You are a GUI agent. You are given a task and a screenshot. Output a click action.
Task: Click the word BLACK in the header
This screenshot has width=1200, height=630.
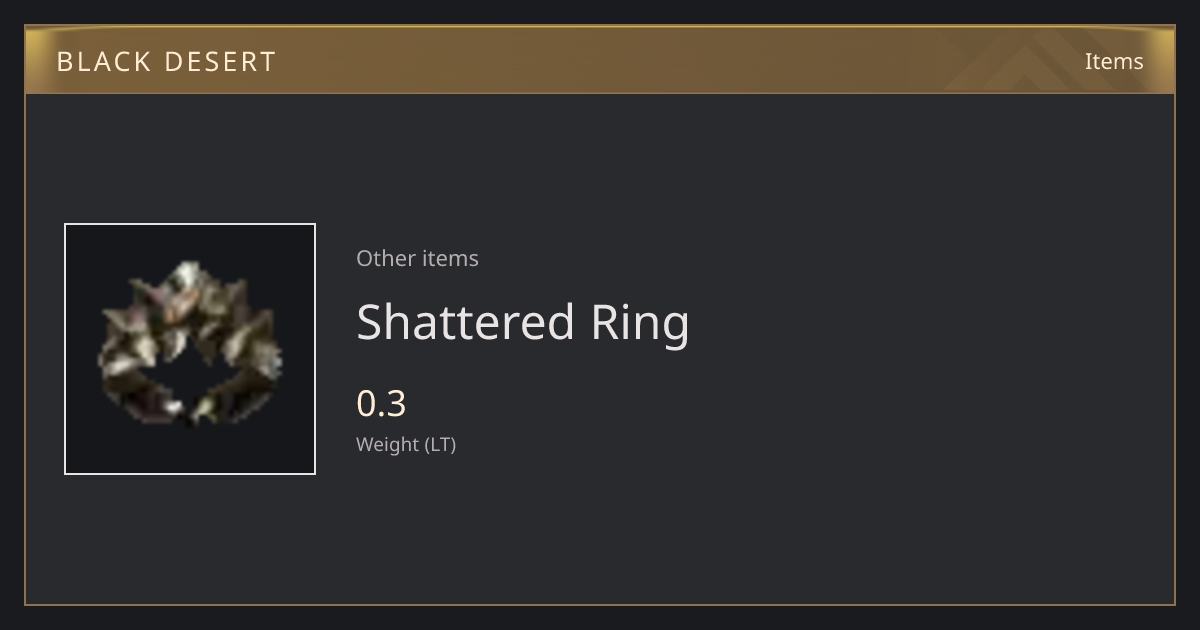pos(102,61)
